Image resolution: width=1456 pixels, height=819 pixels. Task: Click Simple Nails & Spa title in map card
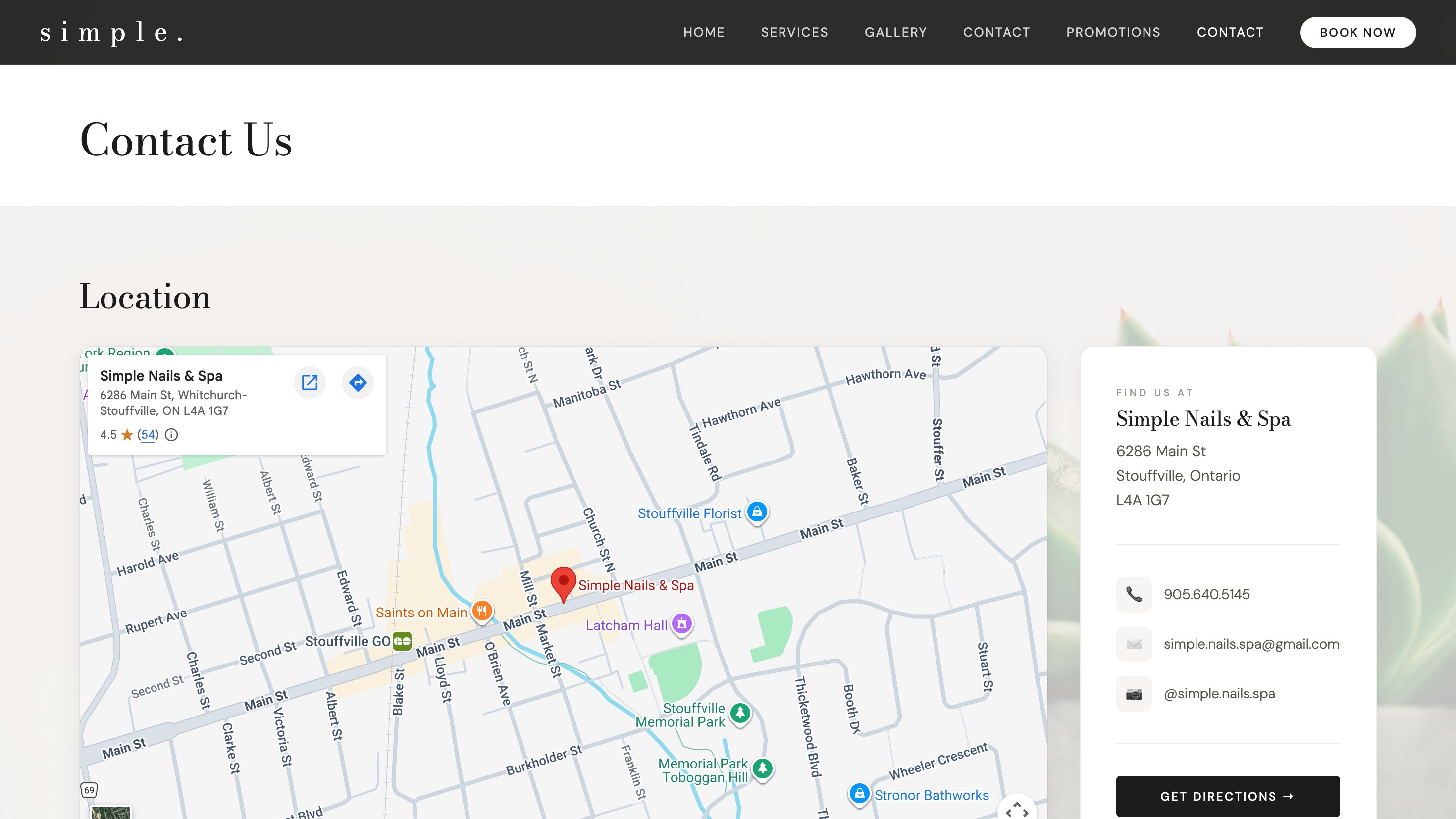point(161,376)
